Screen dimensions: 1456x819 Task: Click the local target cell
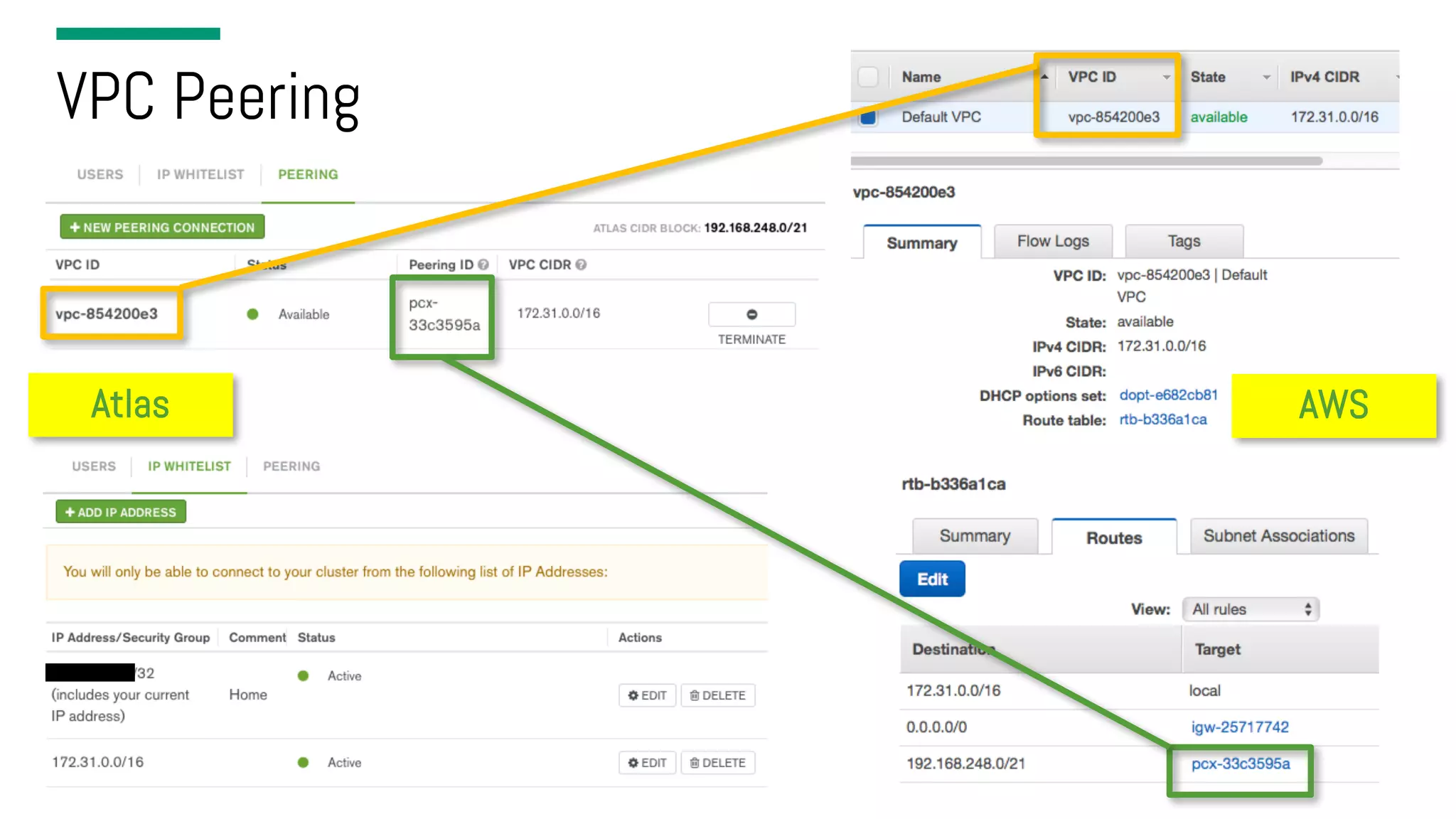tap(1204, 690)
